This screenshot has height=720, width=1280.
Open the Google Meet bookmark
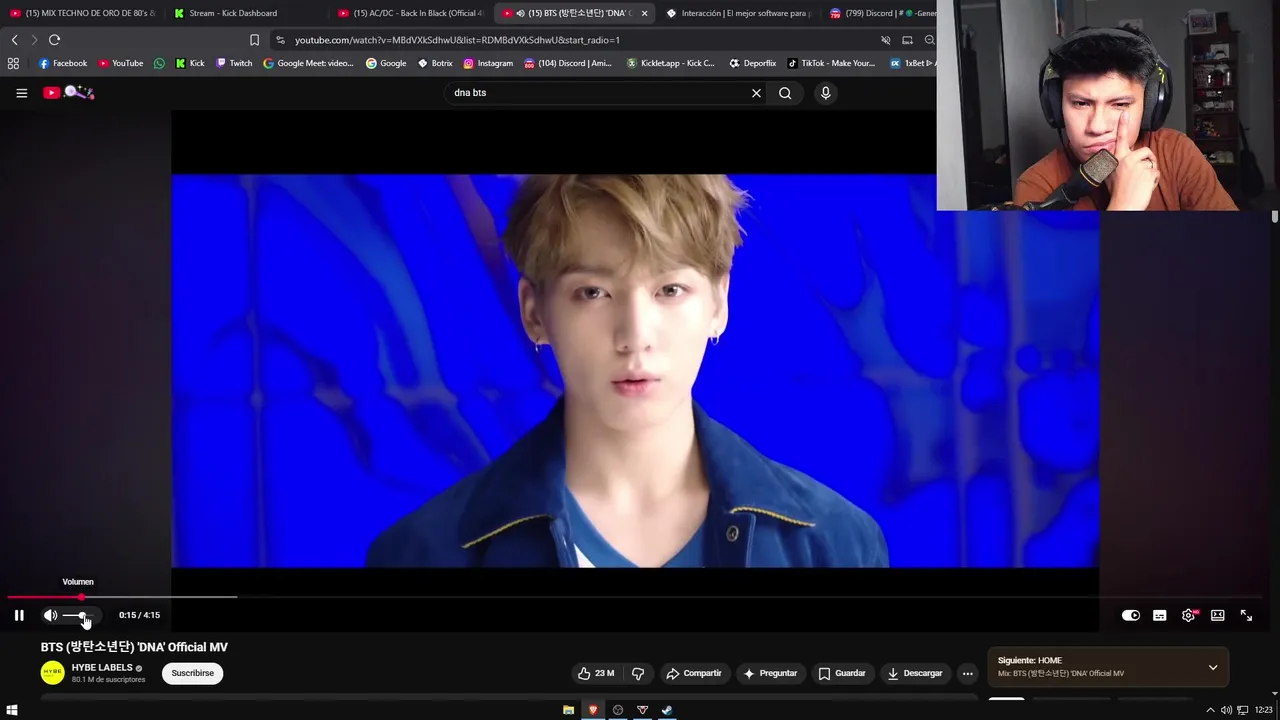pyautogui.click(x=308, y=63)
